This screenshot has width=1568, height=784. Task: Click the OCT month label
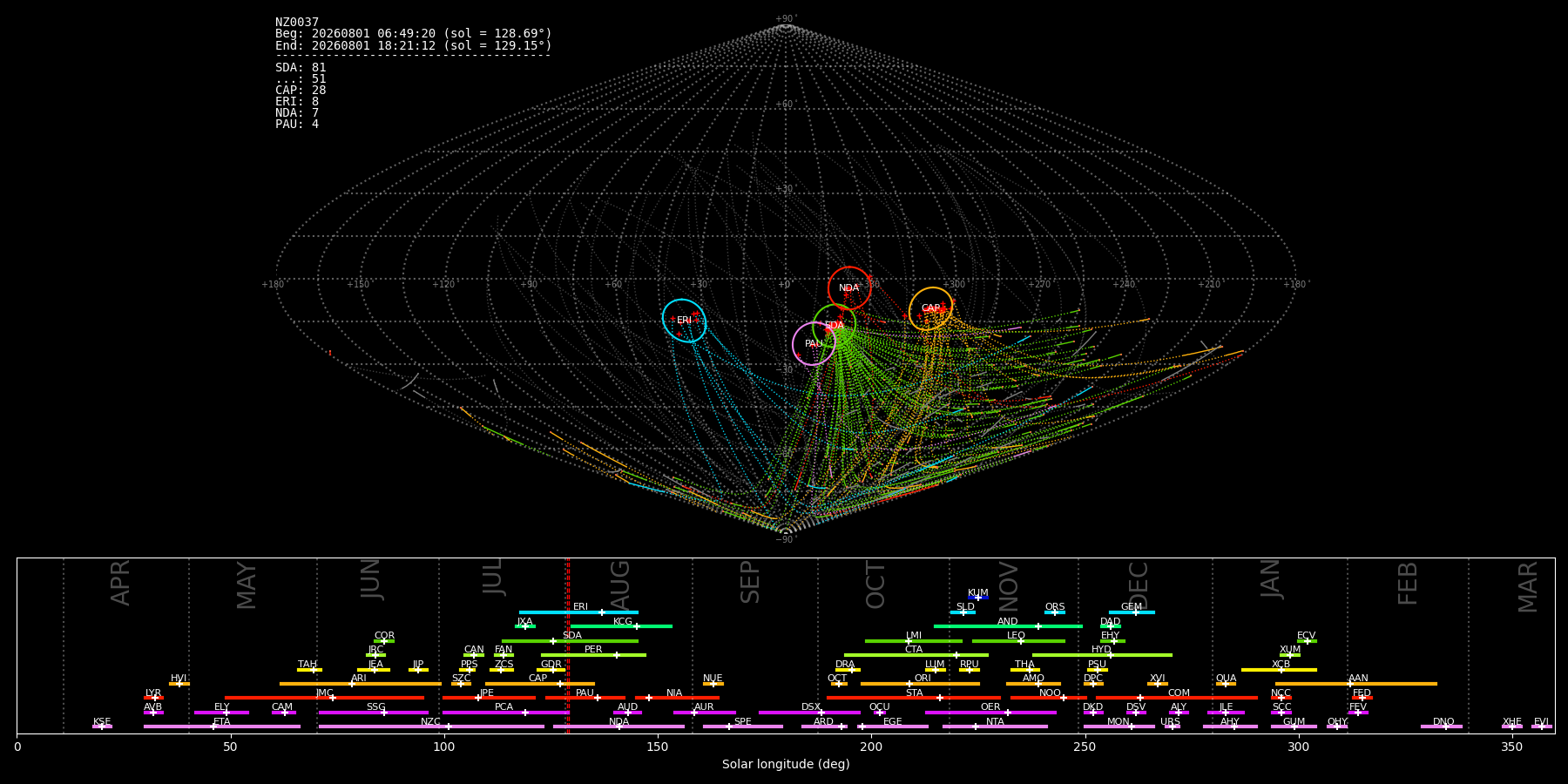(x=875, y=585)
